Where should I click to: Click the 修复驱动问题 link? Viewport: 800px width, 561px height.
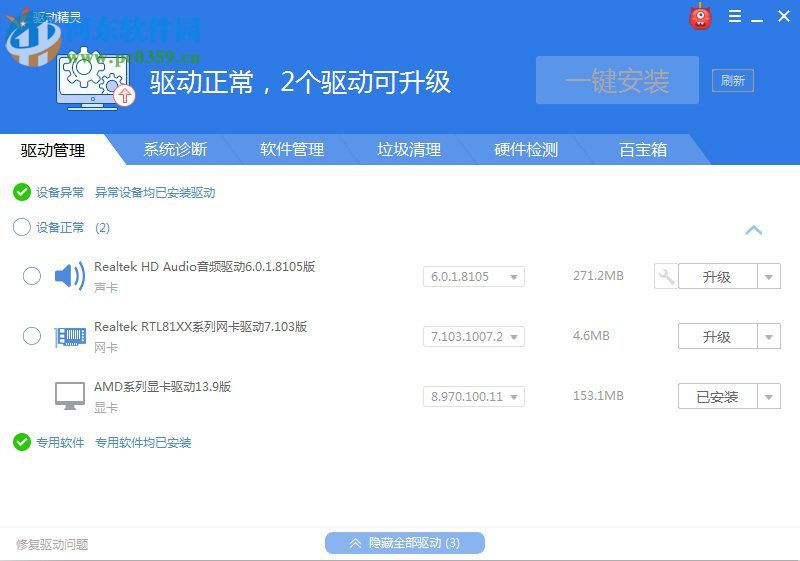point(52,544)
